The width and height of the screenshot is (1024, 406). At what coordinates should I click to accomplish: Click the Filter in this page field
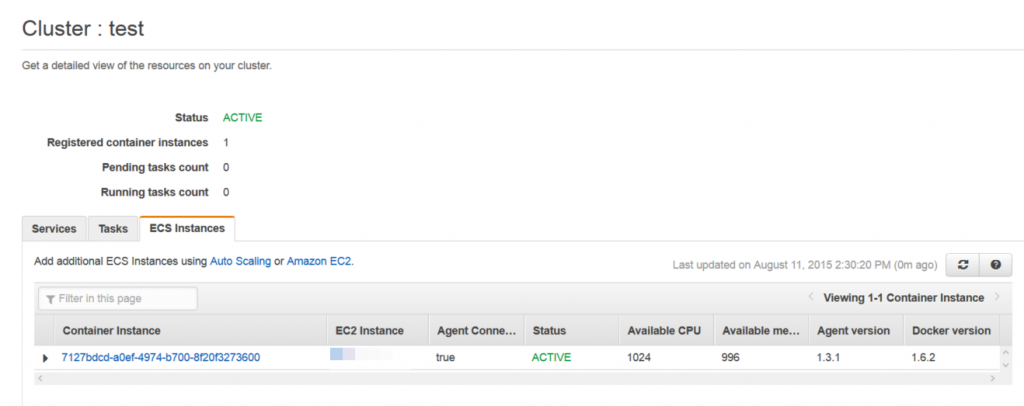coord(118,298)
